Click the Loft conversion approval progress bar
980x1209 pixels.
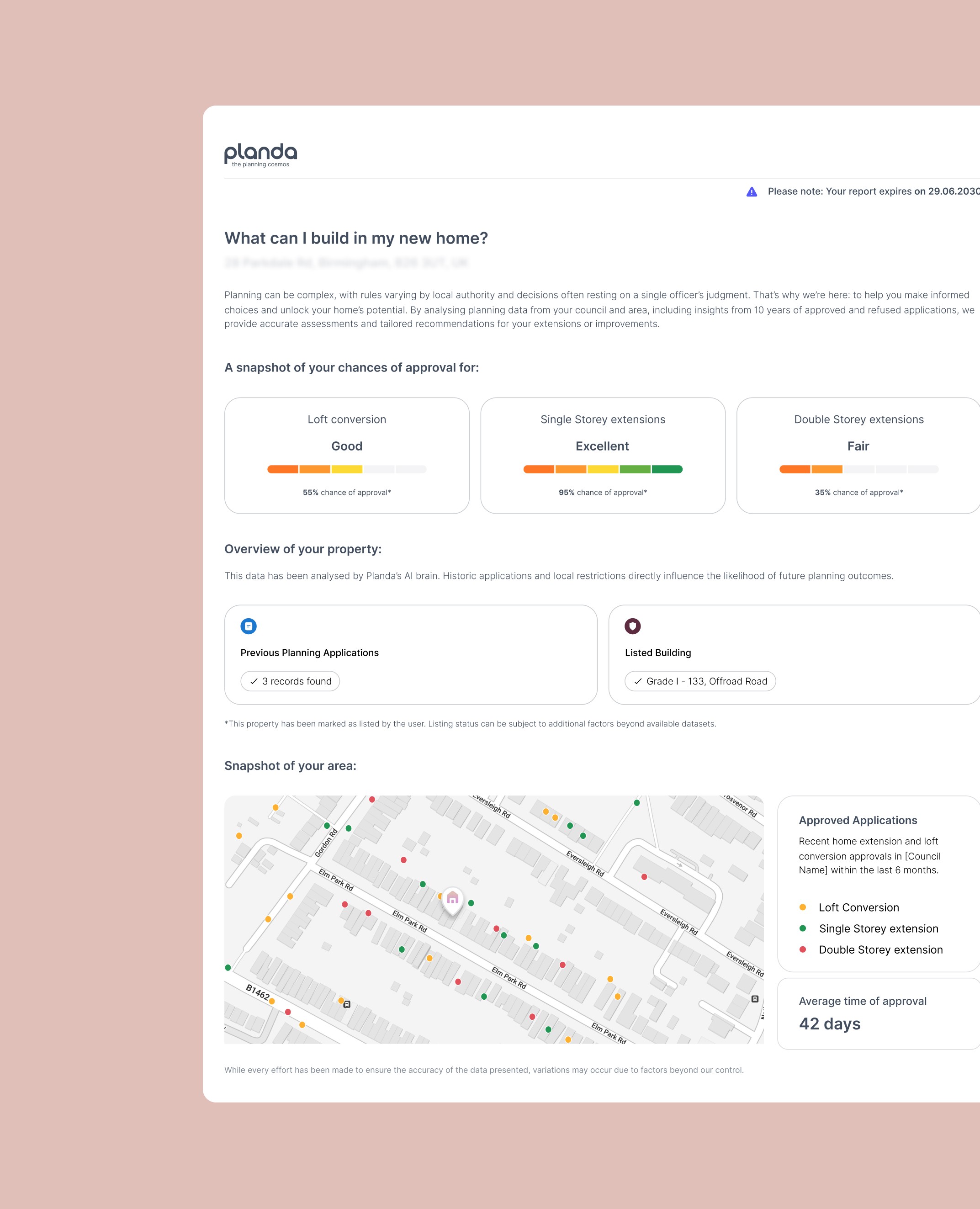[x=347, y=469]
